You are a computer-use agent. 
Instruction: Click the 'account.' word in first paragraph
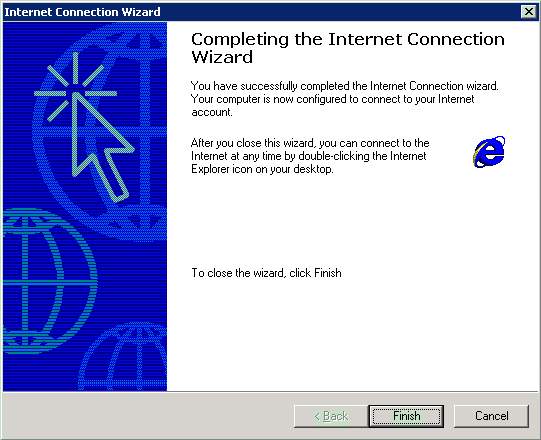[x=212, y=112]
